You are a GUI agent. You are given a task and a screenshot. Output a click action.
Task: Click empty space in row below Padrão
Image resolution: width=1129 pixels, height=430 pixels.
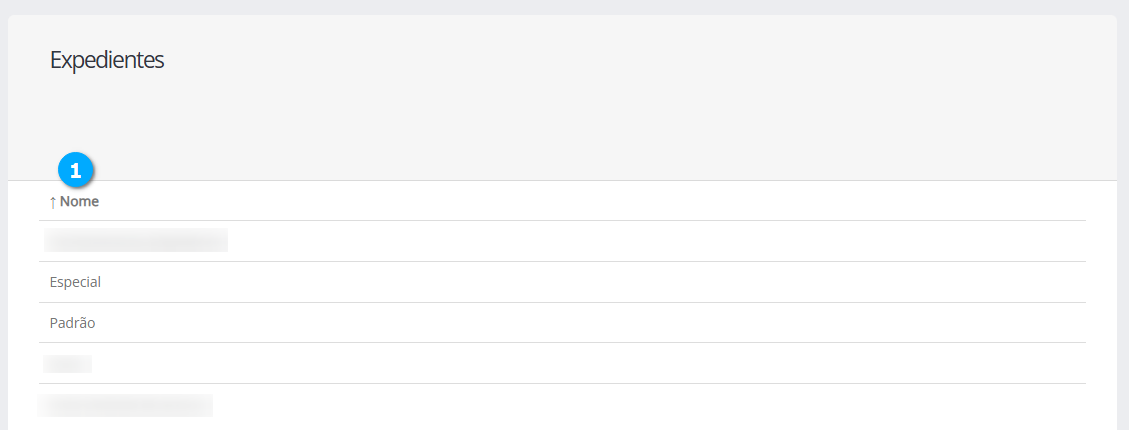click(x=600, y=364)
